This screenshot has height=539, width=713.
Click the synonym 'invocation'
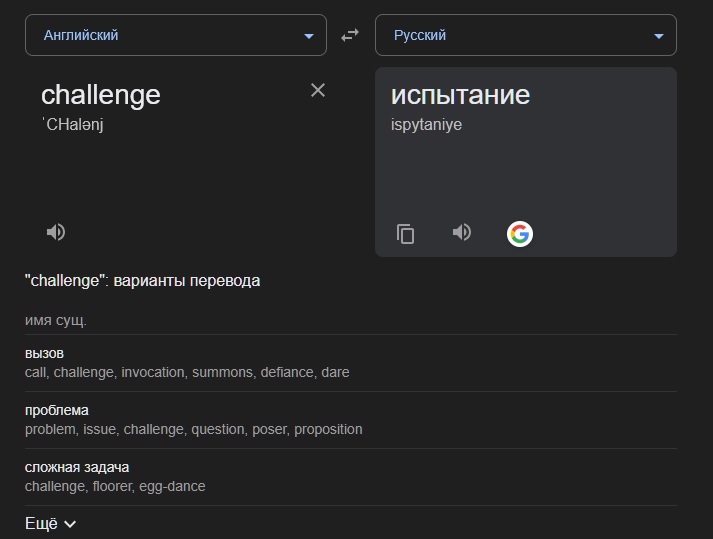click(153, 372)
